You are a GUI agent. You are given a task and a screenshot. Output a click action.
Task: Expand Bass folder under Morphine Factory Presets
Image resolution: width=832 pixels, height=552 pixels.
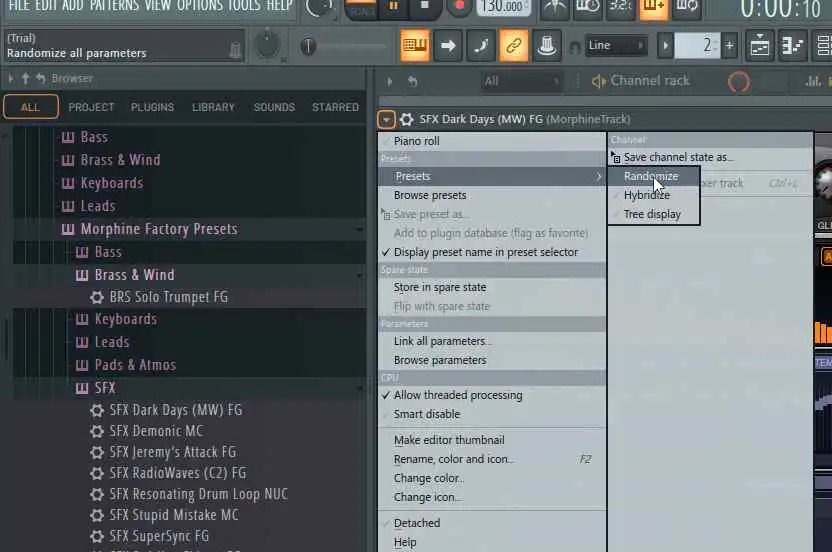(108, 252)
